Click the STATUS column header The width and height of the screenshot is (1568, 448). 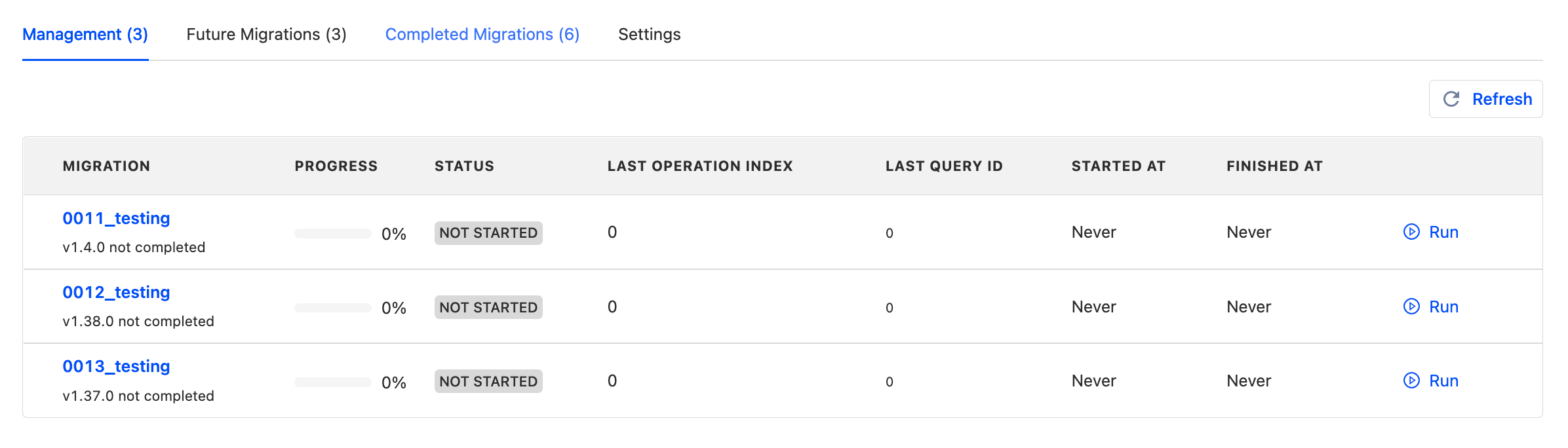[x=464, y=166]
